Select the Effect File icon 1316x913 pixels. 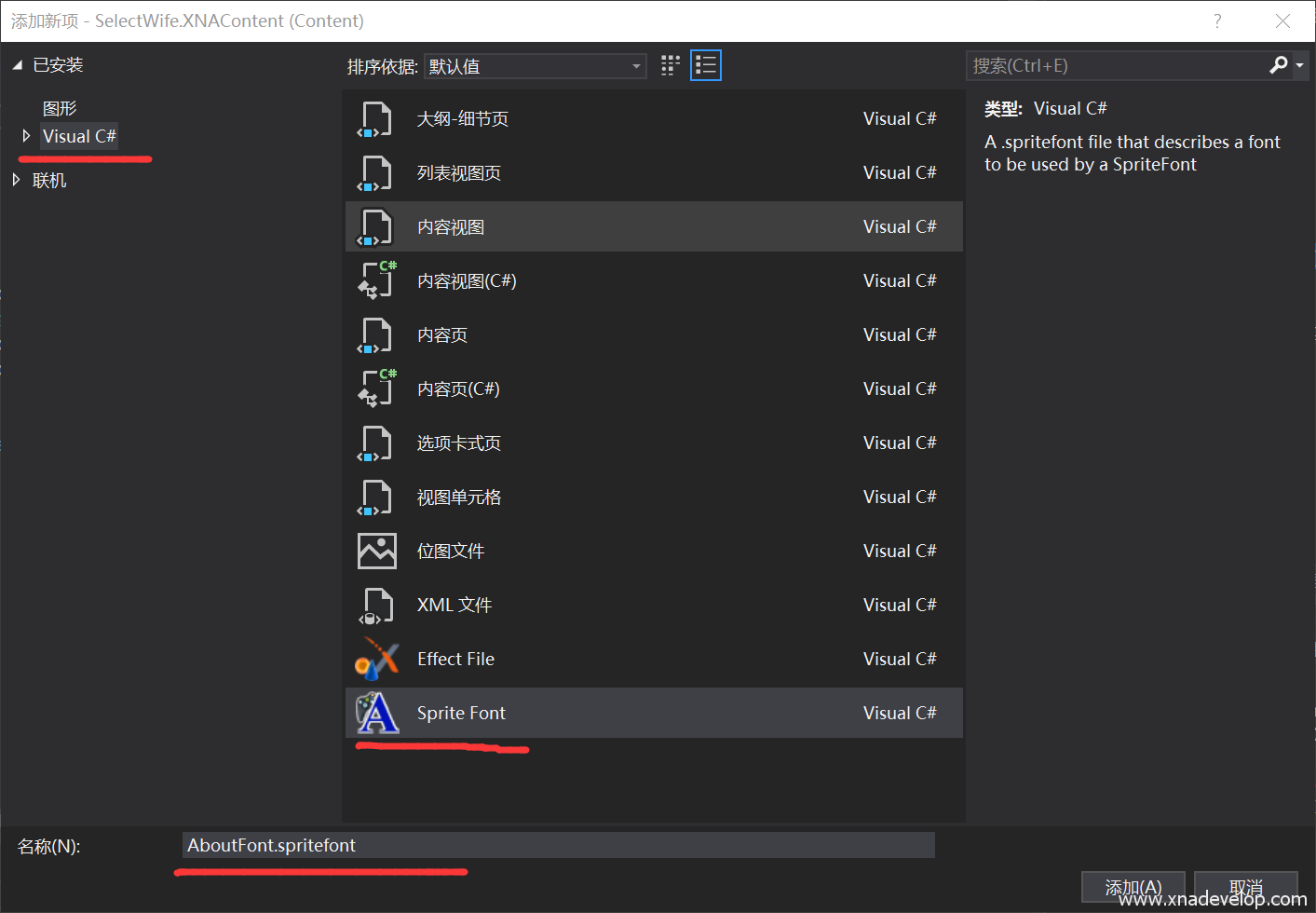point(376,660)
